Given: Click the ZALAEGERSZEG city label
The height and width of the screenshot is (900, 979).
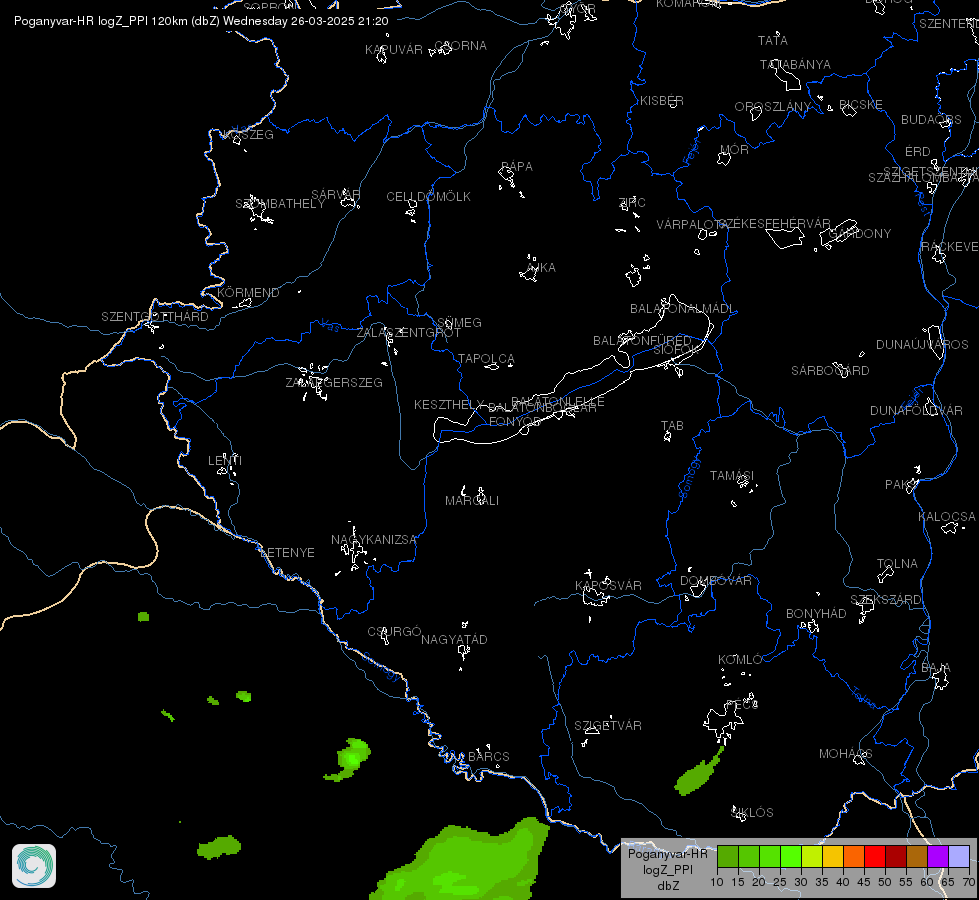Looking at the screenshot, I should pyautogui.click(x=334, y=383).
